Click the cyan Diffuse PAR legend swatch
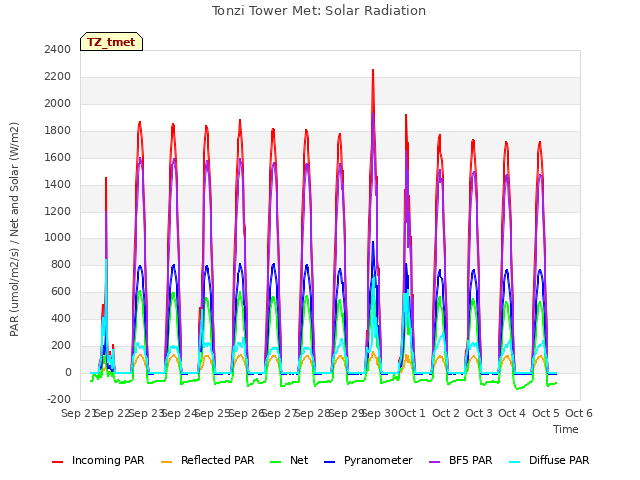This screenshot has height=480, width=640. coord(515,462)
